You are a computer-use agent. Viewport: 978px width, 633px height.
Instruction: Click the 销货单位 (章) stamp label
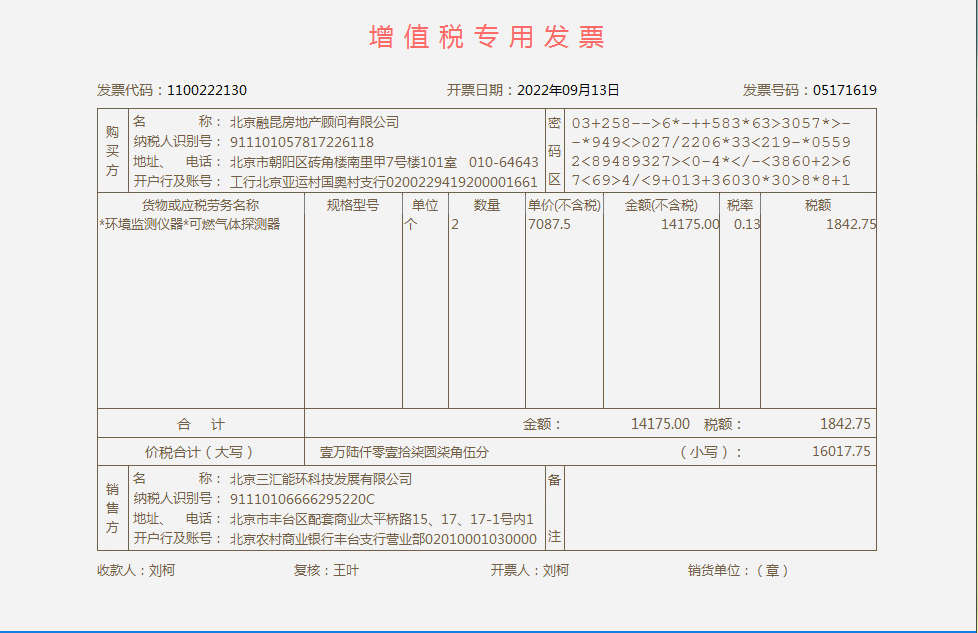(x=738, y=570)
